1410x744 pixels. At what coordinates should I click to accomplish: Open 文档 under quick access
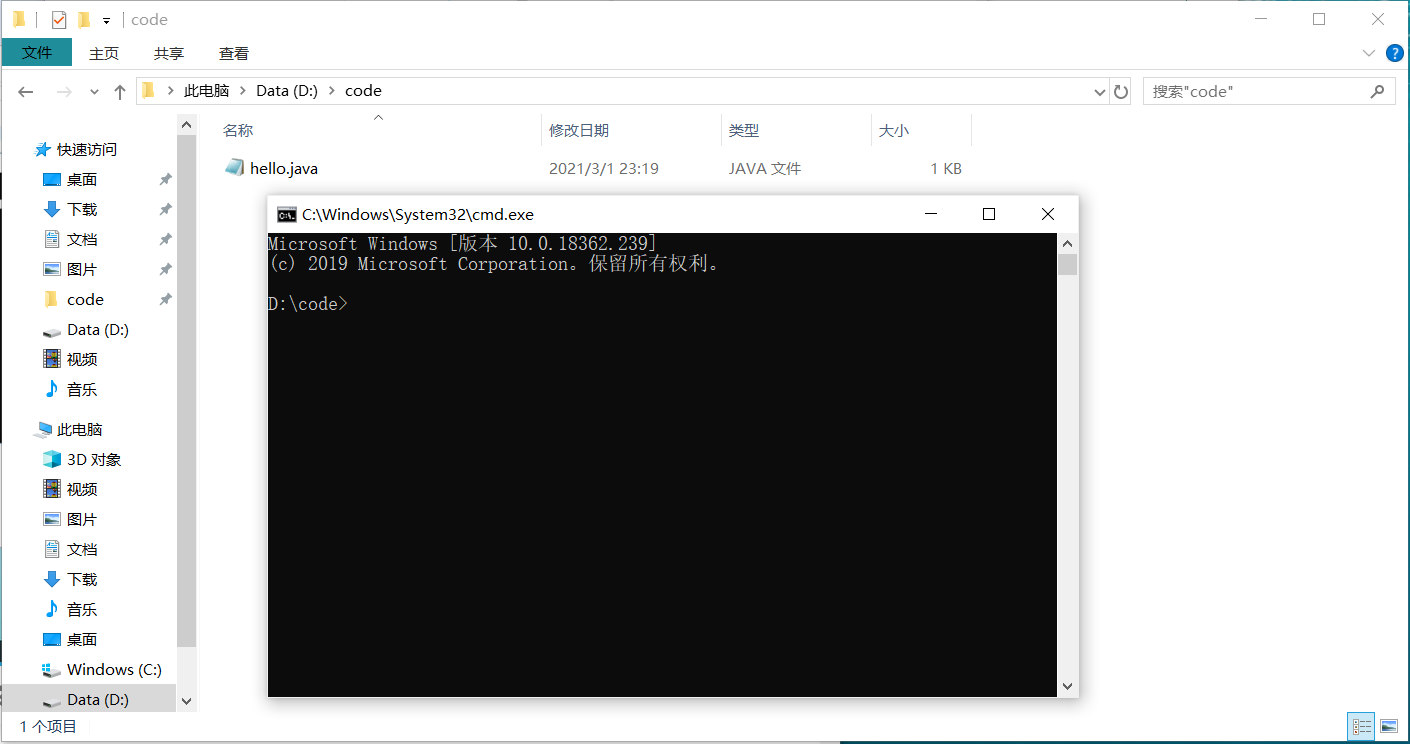click(x=82, y=239)
